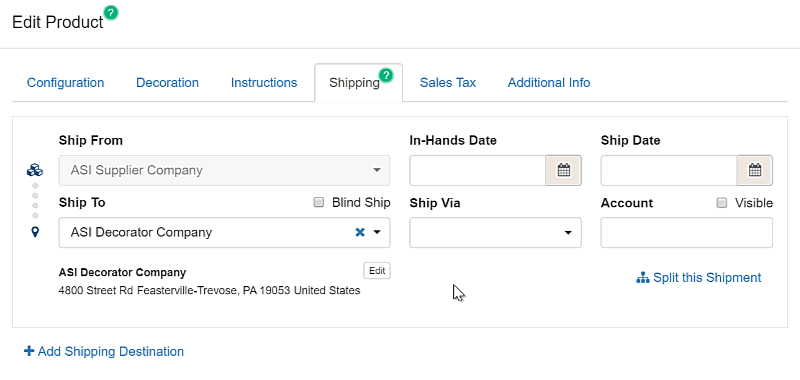Open the In-Hands Date calendar picker

(563, 170)
